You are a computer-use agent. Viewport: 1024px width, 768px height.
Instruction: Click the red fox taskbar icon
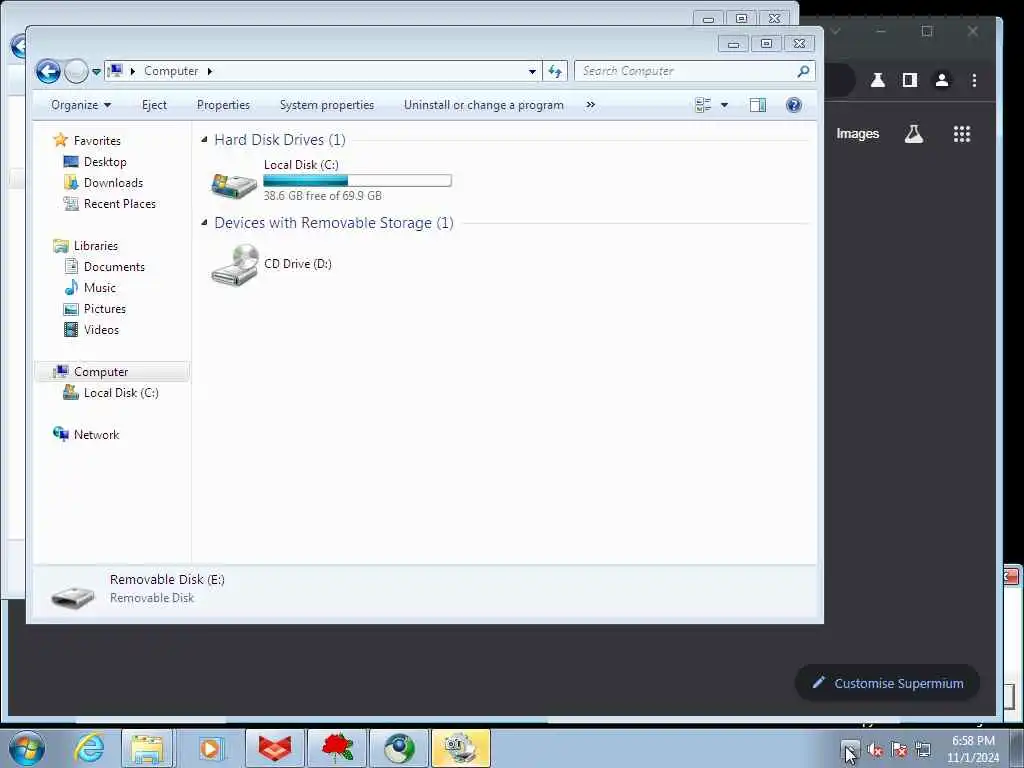point(275,748)
